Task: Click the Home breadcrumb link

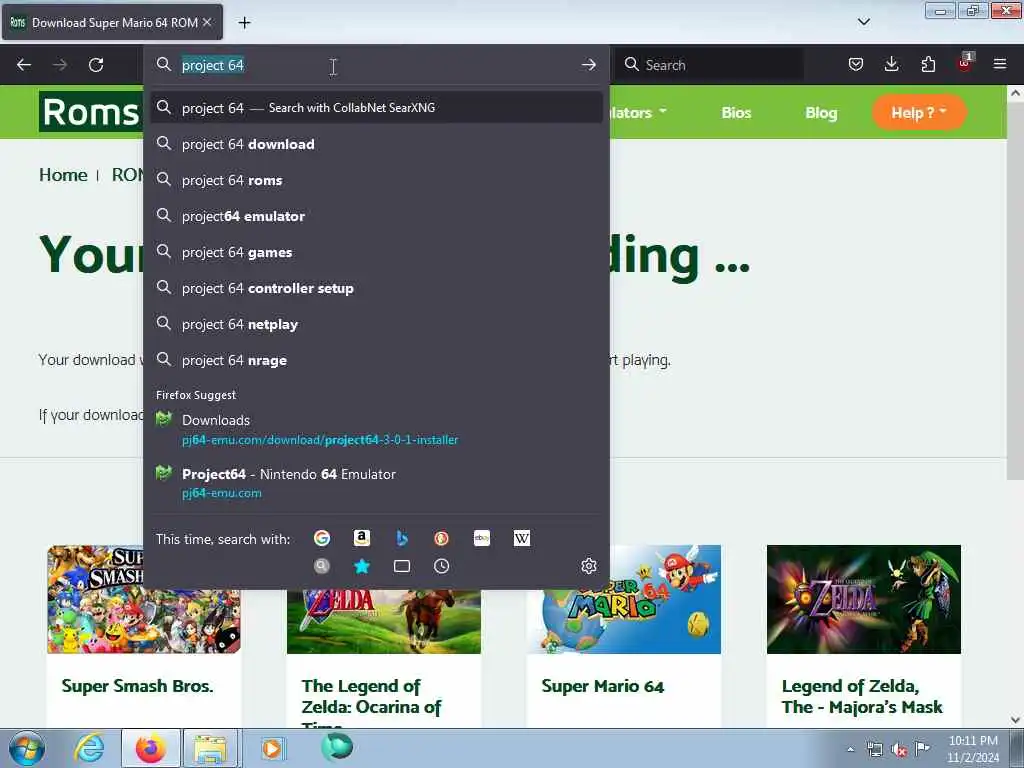Action: 63,175
